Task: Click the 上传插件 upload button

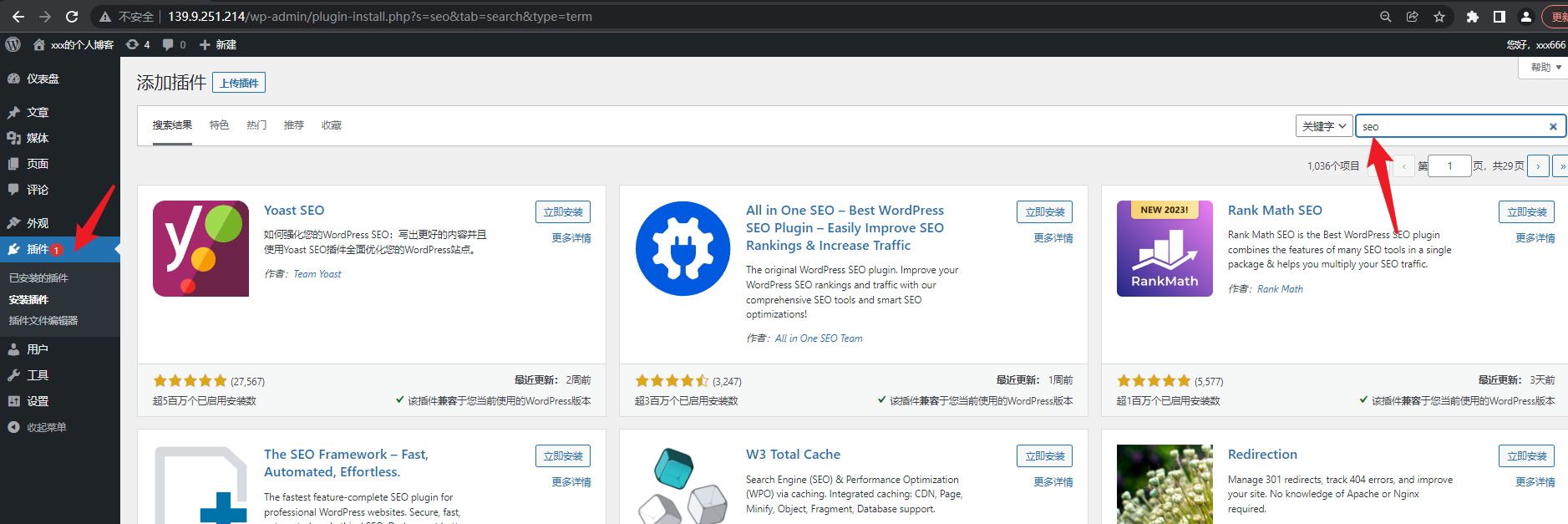Action: click(239, 83)
